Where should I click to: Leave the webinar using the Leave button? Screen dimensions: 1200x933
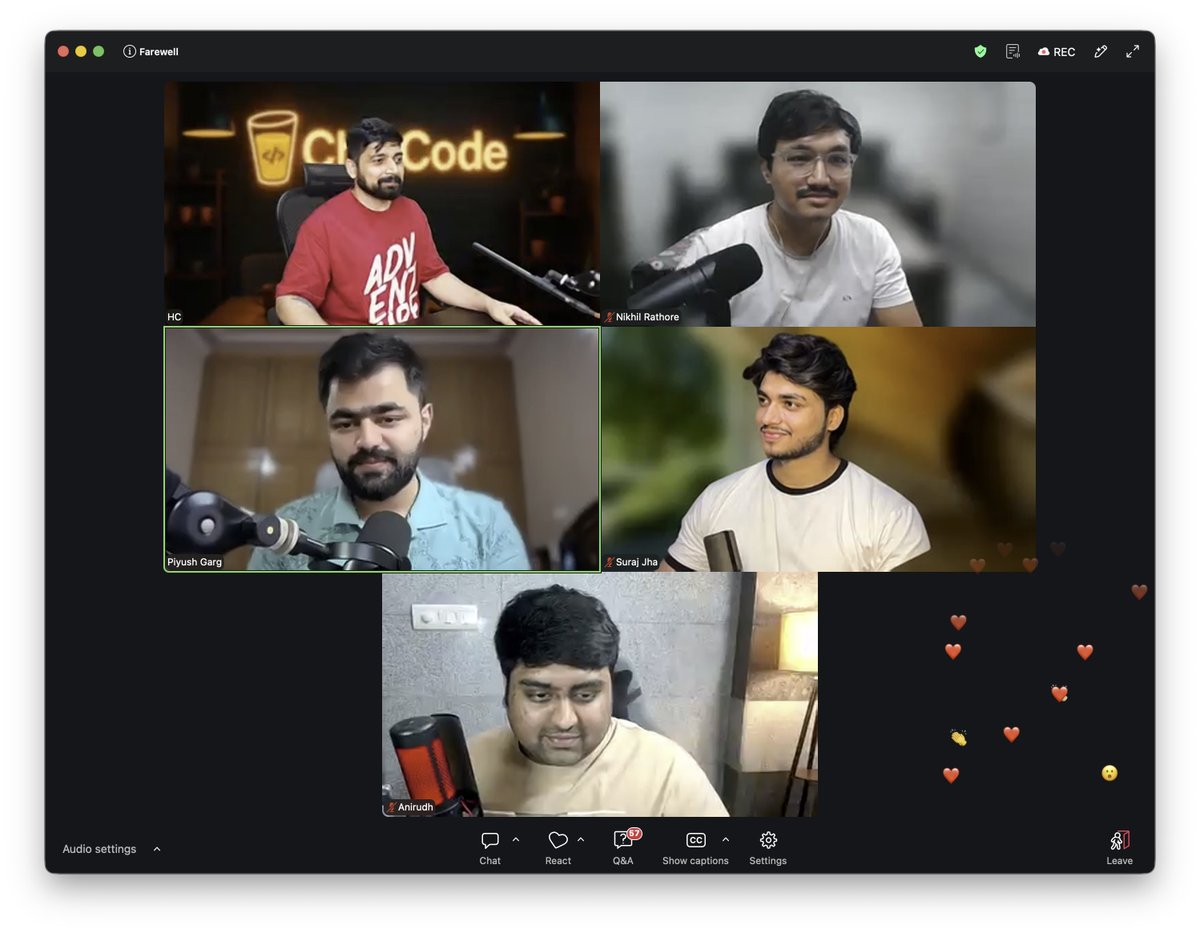coord(1119,847)
